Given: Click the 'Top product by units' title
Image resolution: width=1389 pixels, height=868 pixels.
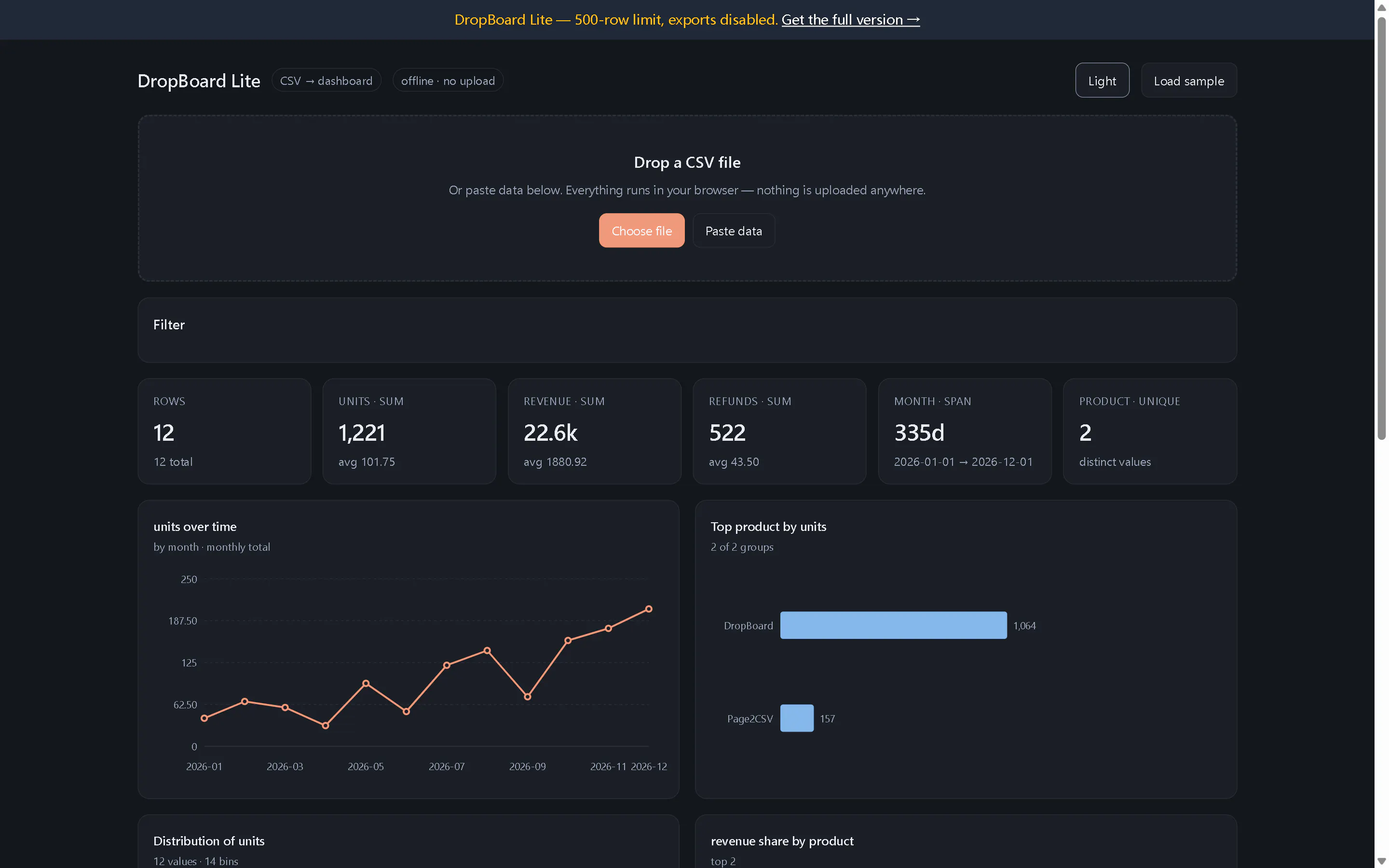Looking at the screenshot, I should (x=768, y=527).
